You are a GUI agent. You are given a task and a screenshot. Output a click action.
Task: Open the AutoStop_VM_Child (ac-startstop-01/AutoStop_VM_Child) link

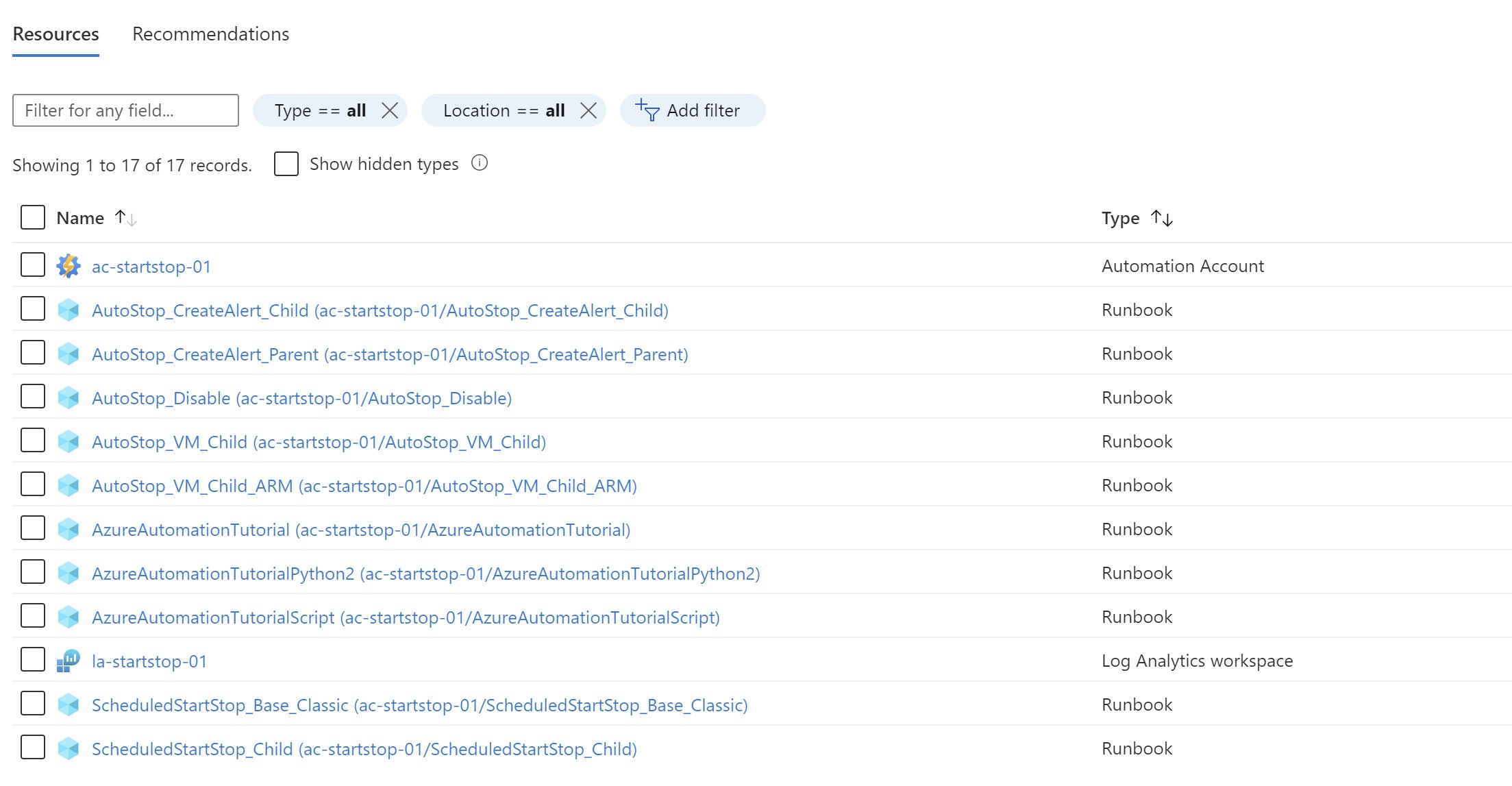(x=319, y=442)
